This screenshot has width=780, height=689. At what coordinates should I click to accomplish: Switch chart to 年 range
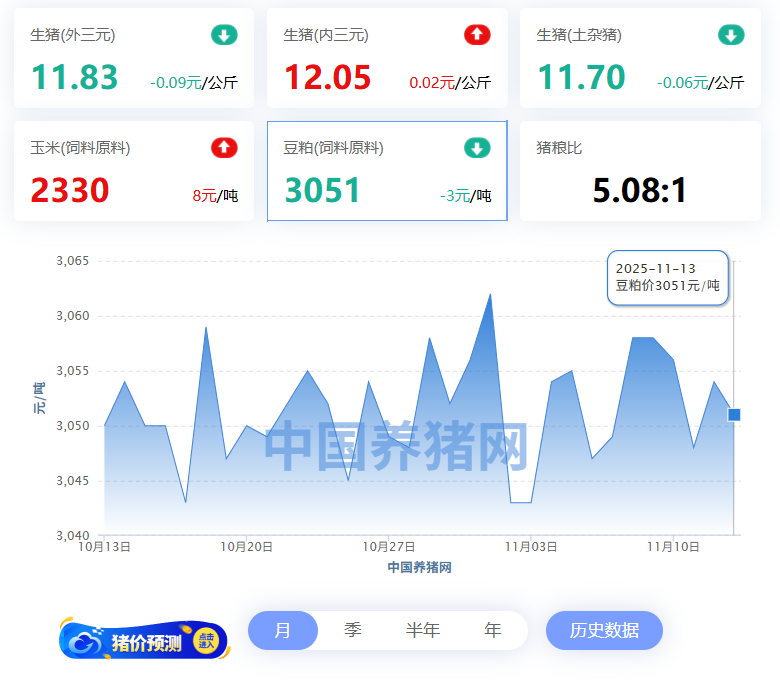492,631
